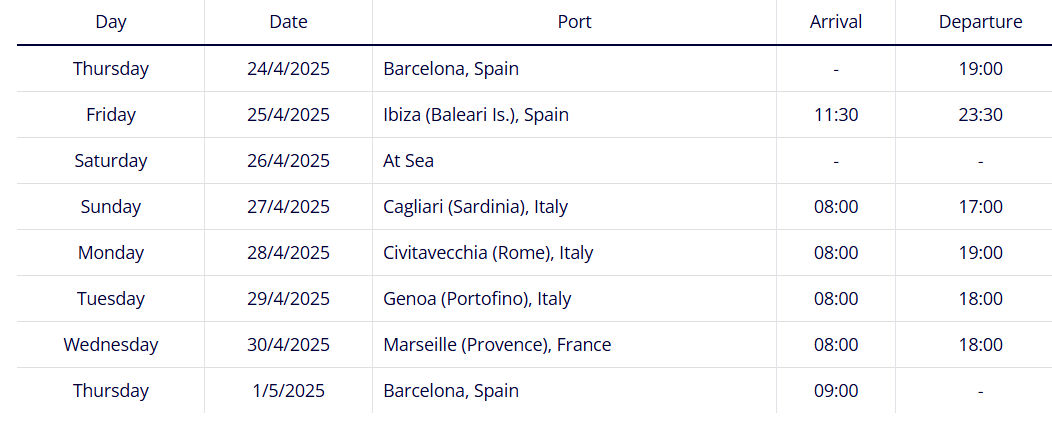1052x431 pixels.
Task: Select Civitavecchia (Rome), Italy port
Action: tap(488, 253)
